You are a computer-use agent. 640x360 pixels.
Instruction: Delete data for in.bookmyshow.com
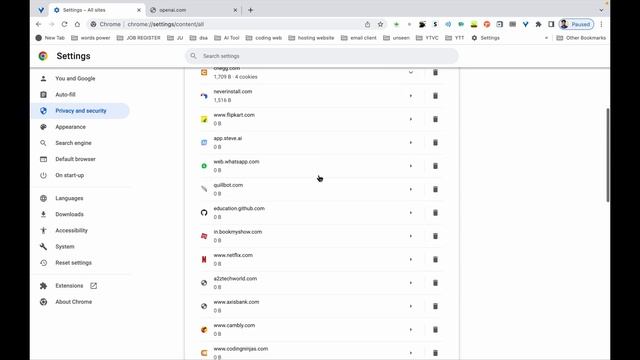coord(435,236)
